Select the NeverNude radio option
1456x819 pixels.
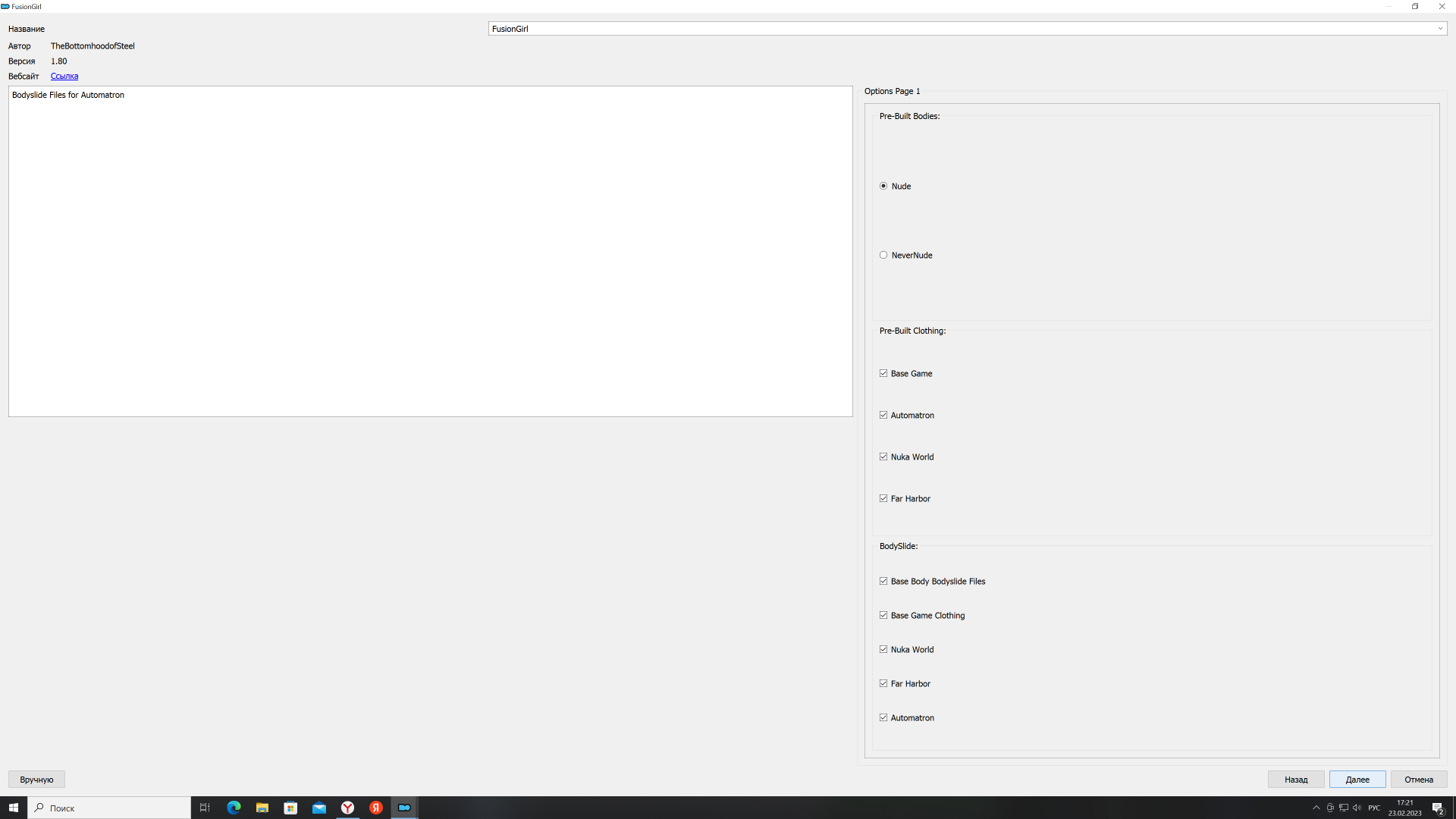883,256
